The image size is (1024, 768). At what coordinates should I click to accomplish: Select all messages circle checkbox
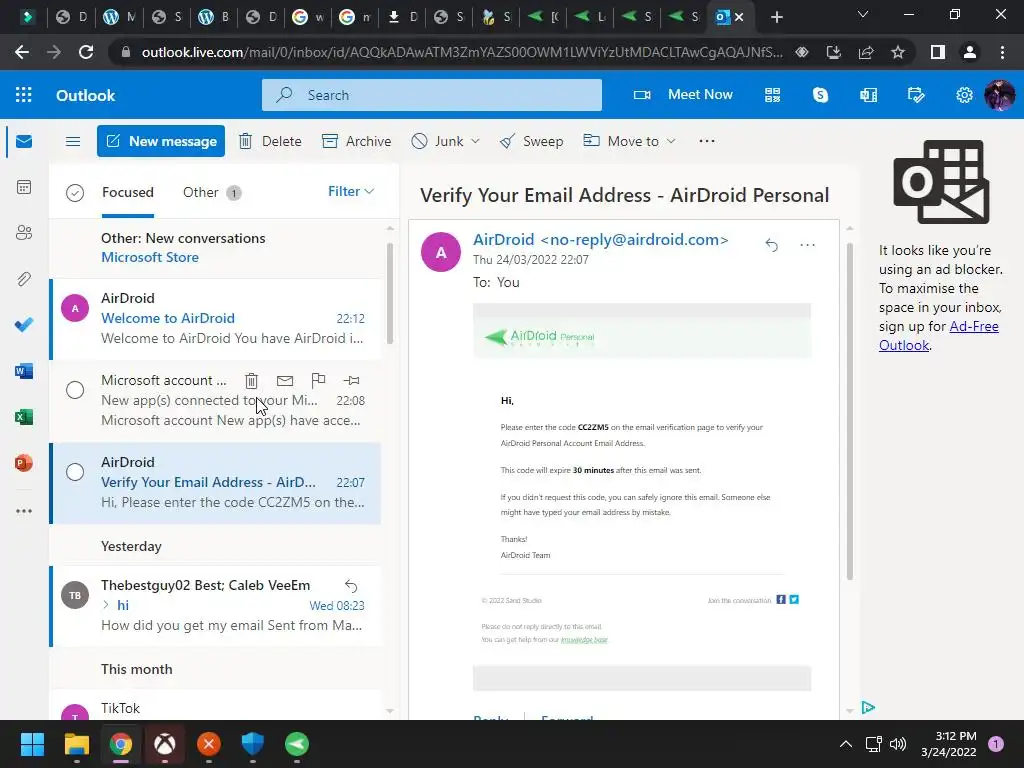tap(75, 193)
